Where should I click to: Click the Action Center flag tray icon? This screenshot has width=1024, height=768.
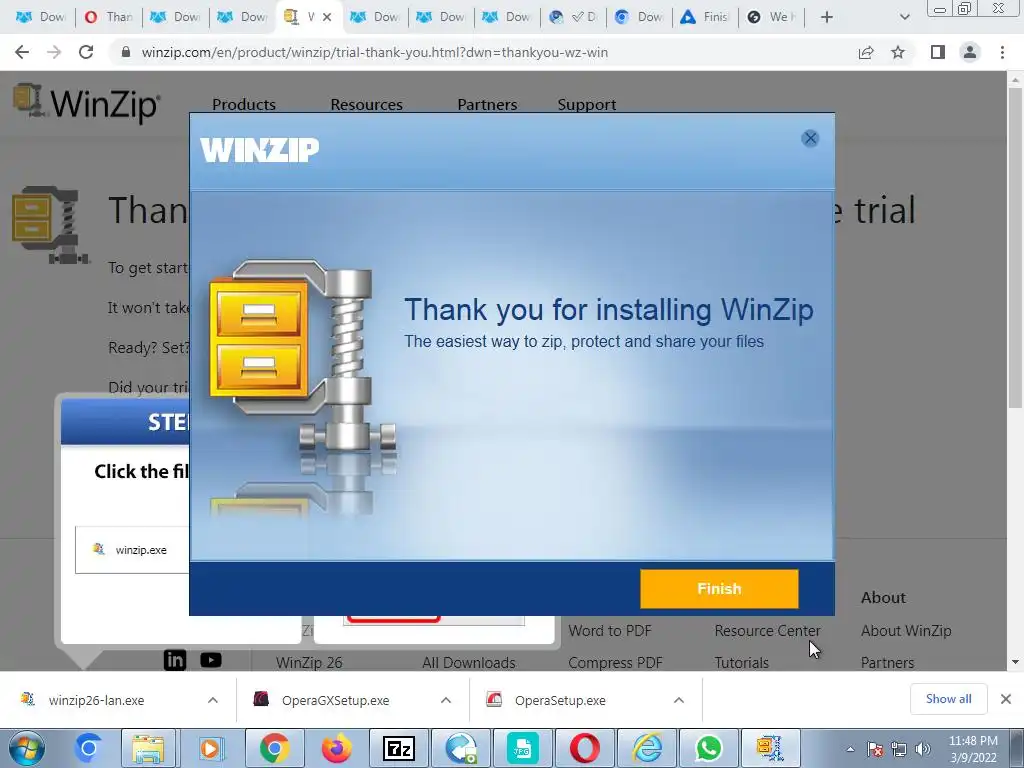point(875,750)
